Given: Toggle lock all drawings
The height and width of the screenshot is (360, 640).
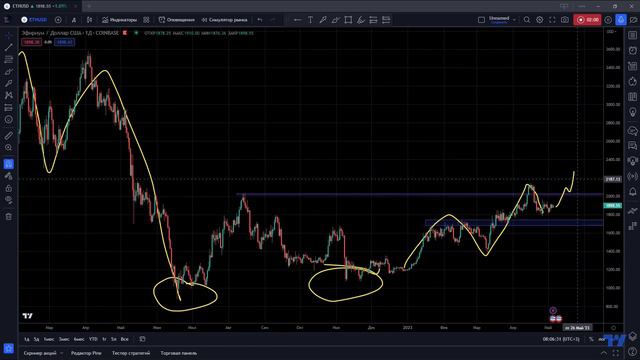Looking at the screenshot, I should pyautogui.click(x=9, y=188).
